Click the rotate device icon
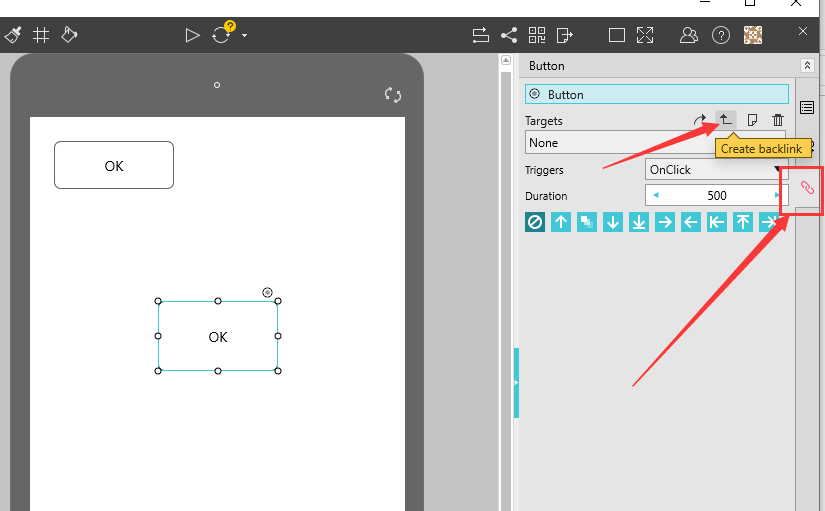This screenshot has height=511, width=825. [x=393, y=95]
